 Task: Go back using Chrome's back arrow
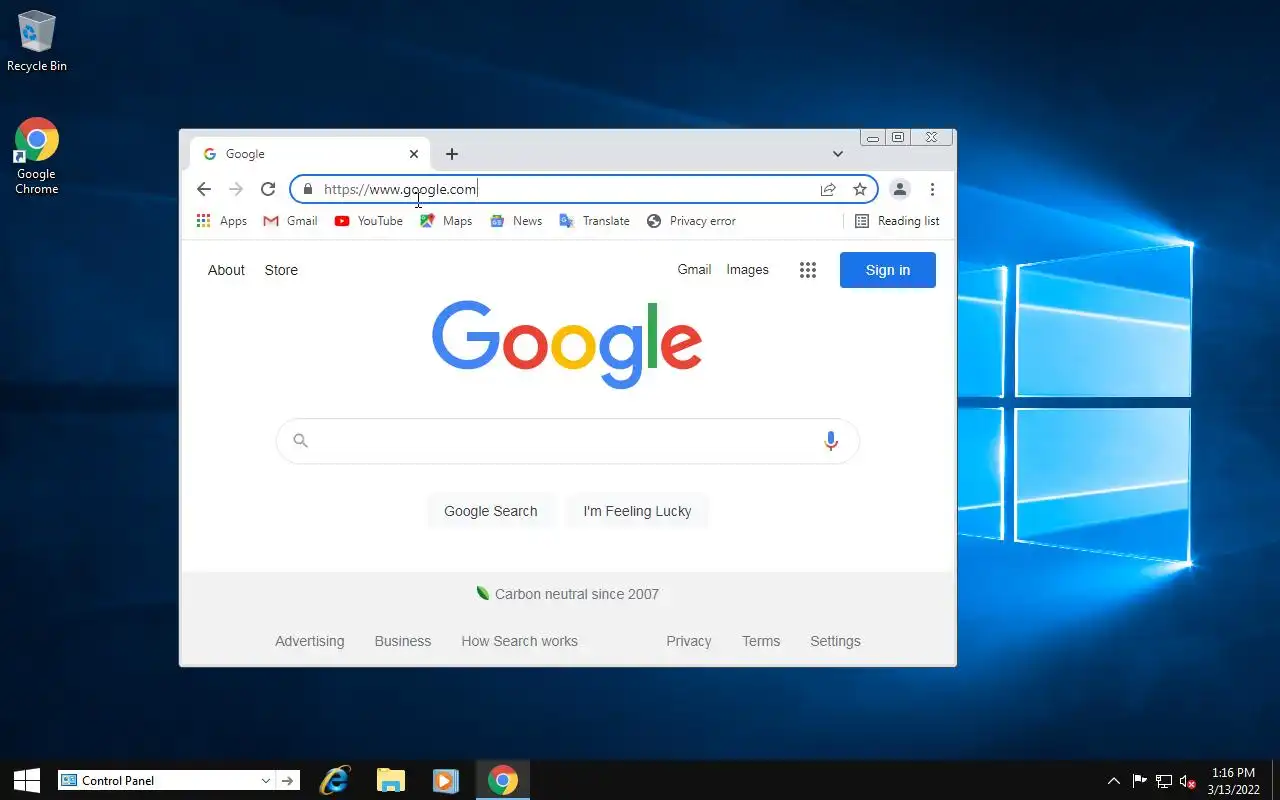click(204, 189)
